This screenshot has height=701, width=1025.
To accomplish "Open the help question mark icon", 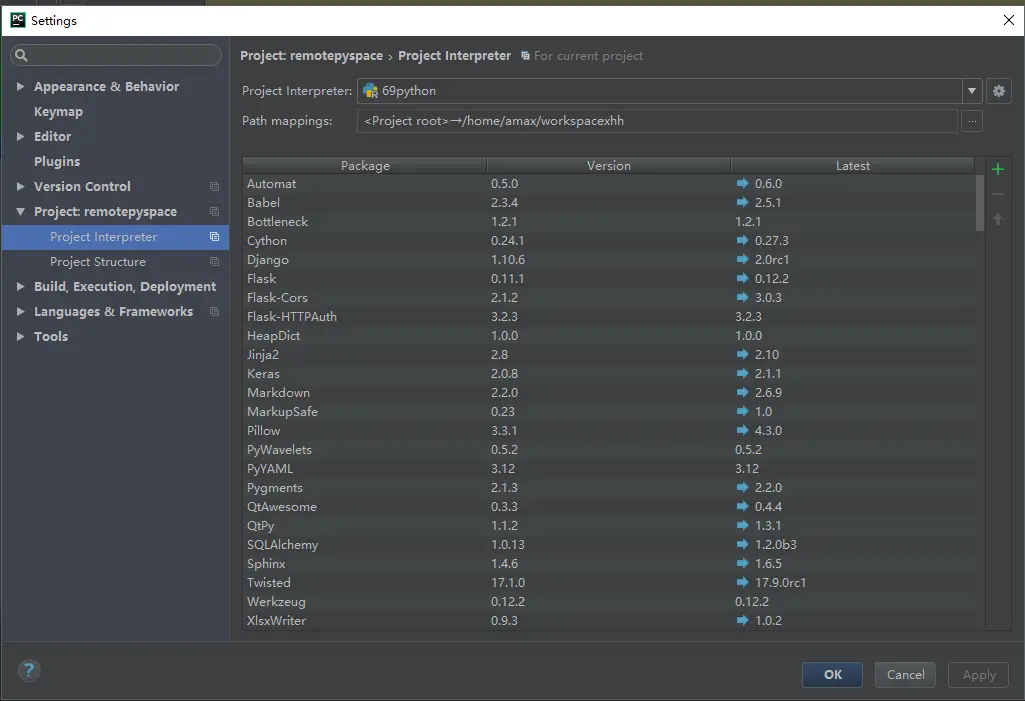I will click(29, 670).
